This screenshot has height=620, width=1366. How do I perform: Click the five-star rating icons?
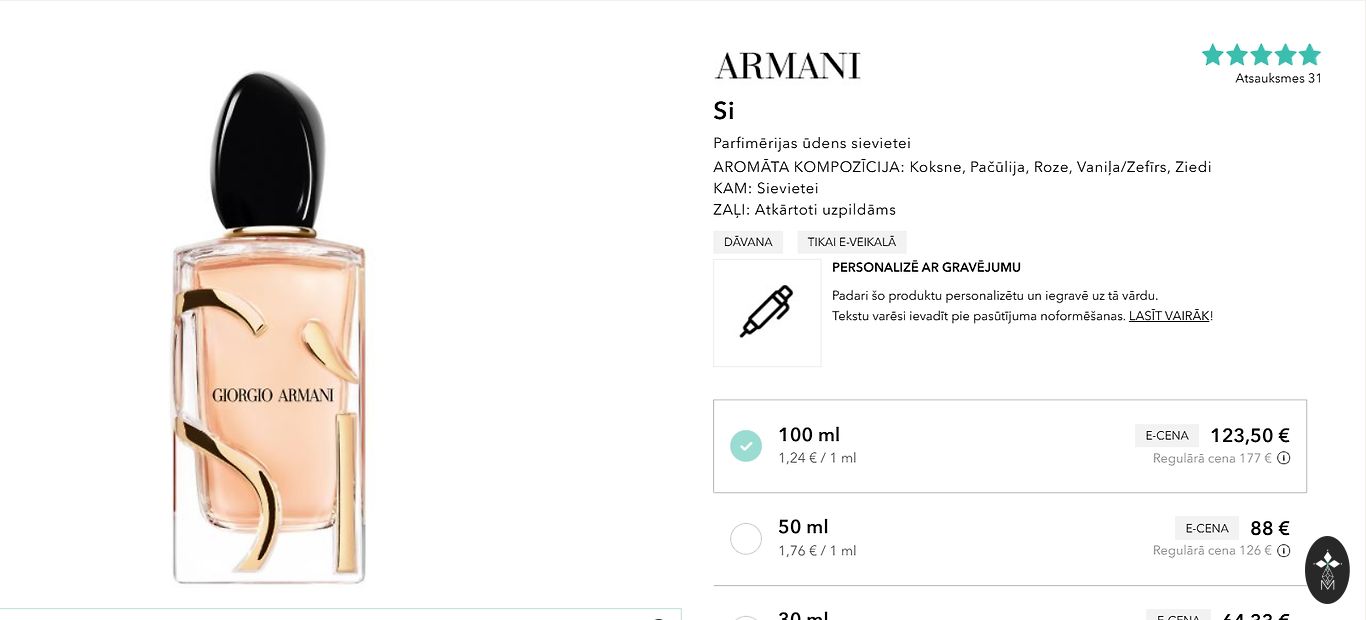(x=1261, y=55)
